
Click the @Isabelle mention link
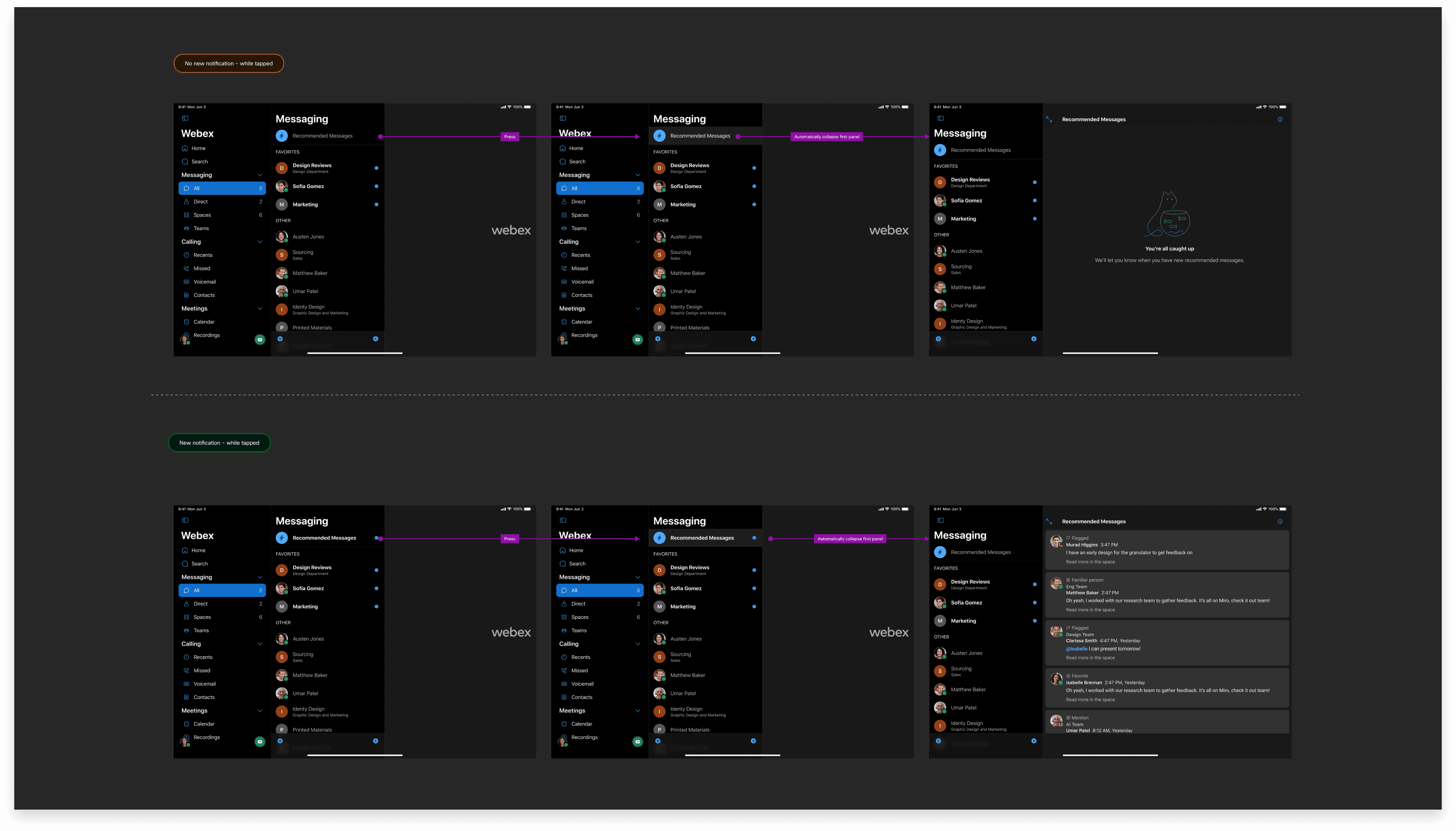click(1076, 648)
